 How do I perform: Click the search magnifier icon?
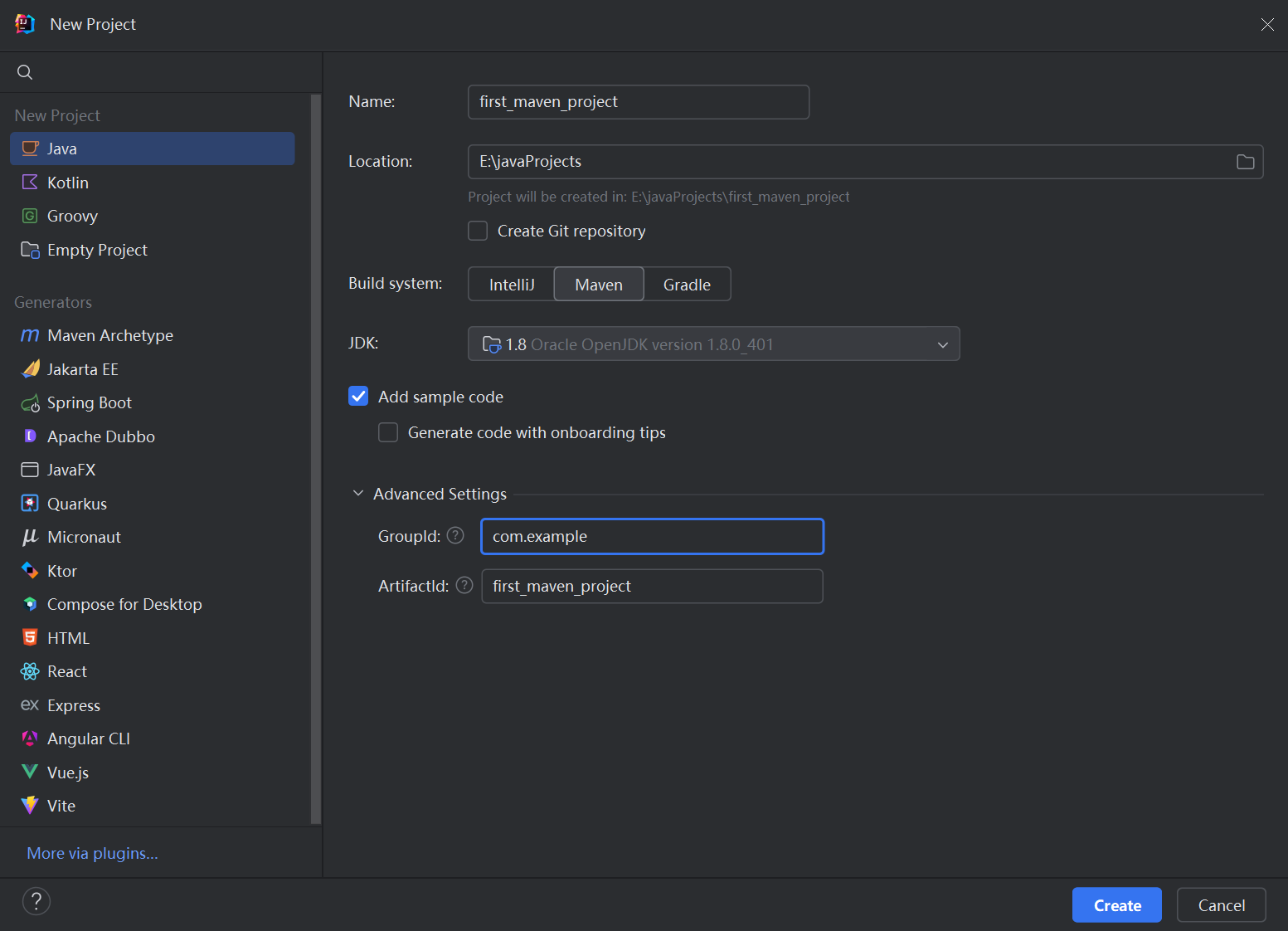click(x=25, y=72)
